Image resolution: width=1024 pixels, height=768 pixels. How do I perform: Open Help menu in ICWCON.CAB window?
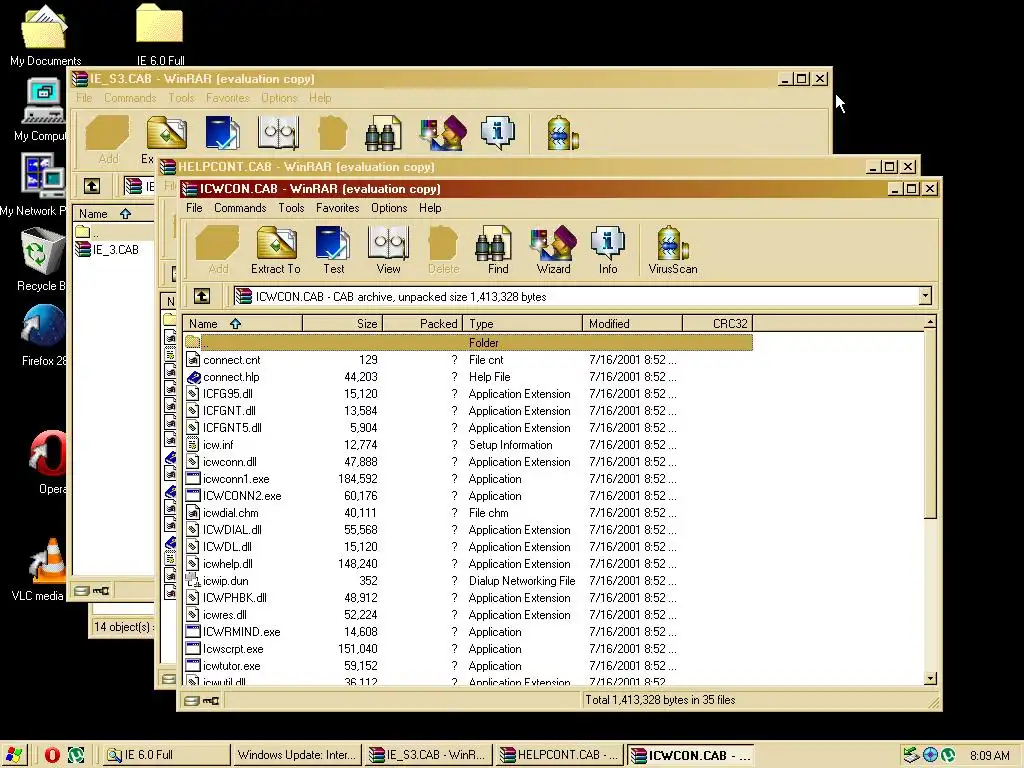[430, 208]
